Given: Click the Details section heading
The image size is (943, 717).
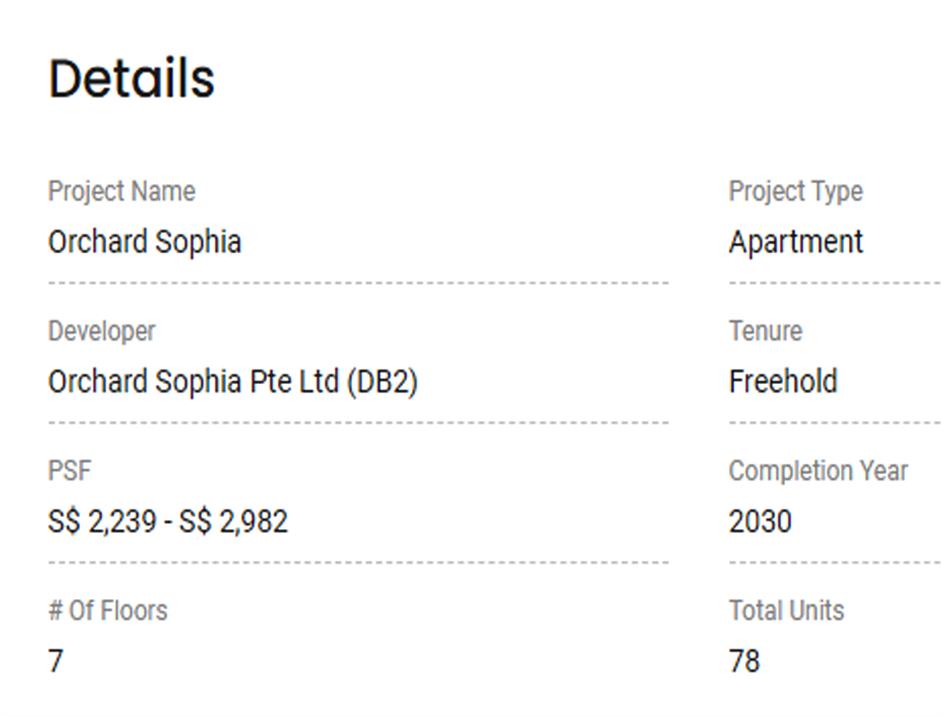Looking at the screenshot, I should click(x=131, y=79).
